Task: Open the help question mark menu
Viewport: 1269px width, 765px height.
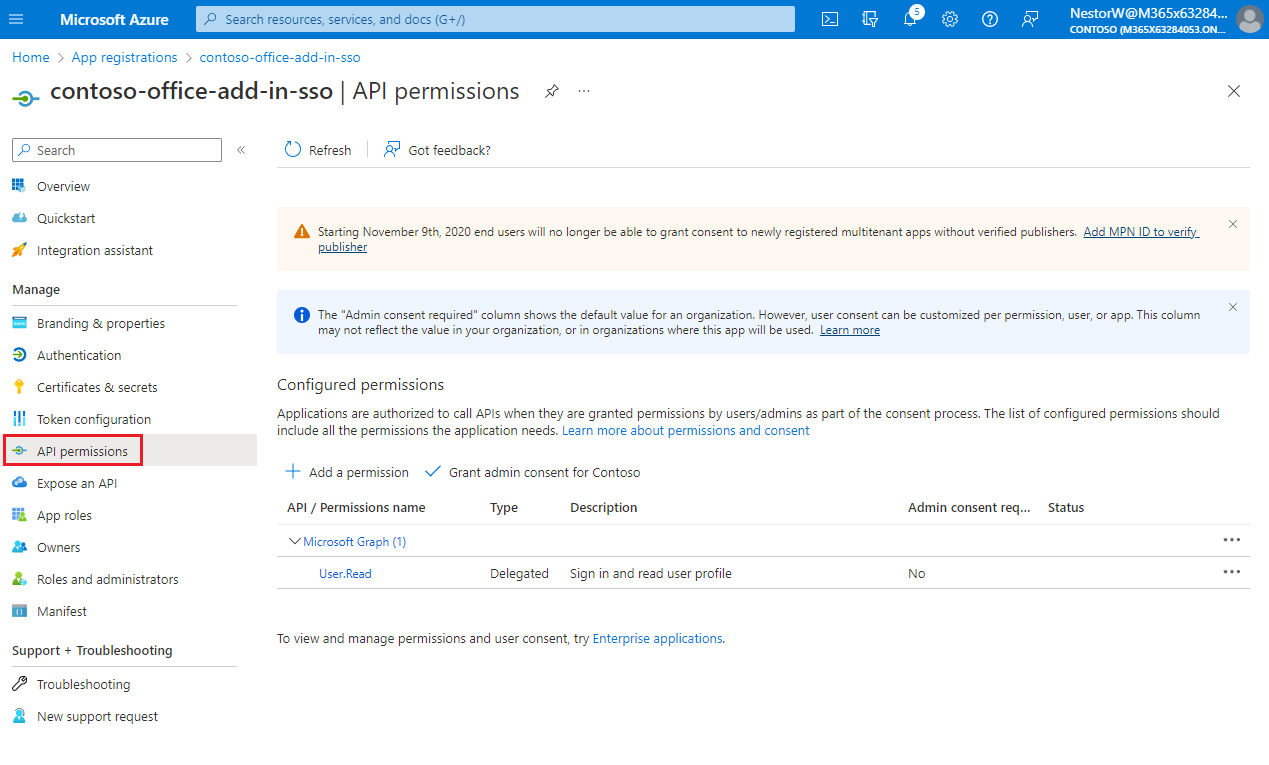Action: [989, 18]
